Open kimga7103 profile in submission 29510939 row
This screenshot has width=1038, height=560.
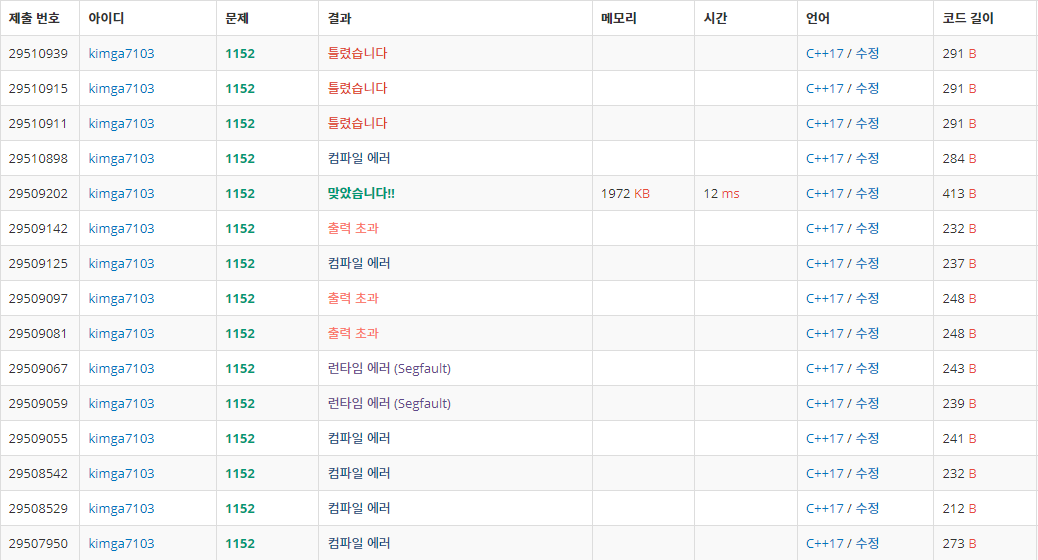121,54
